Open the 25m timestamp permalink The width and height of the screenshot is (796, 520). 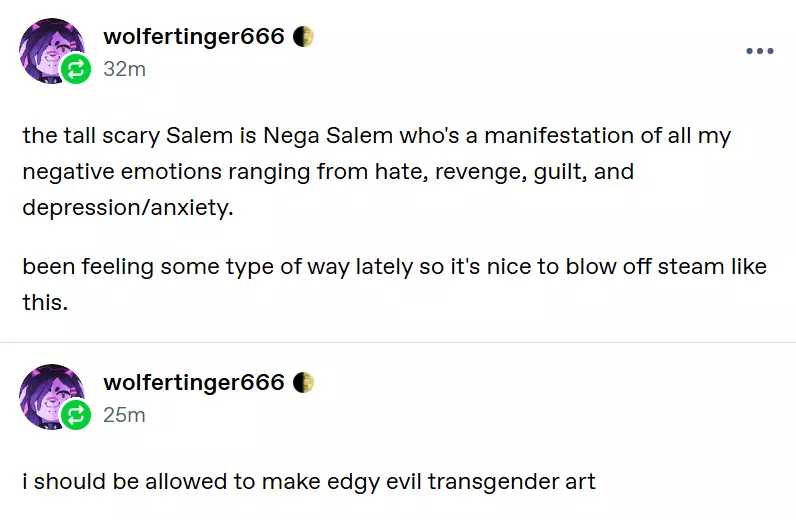[x=124, y=415]
